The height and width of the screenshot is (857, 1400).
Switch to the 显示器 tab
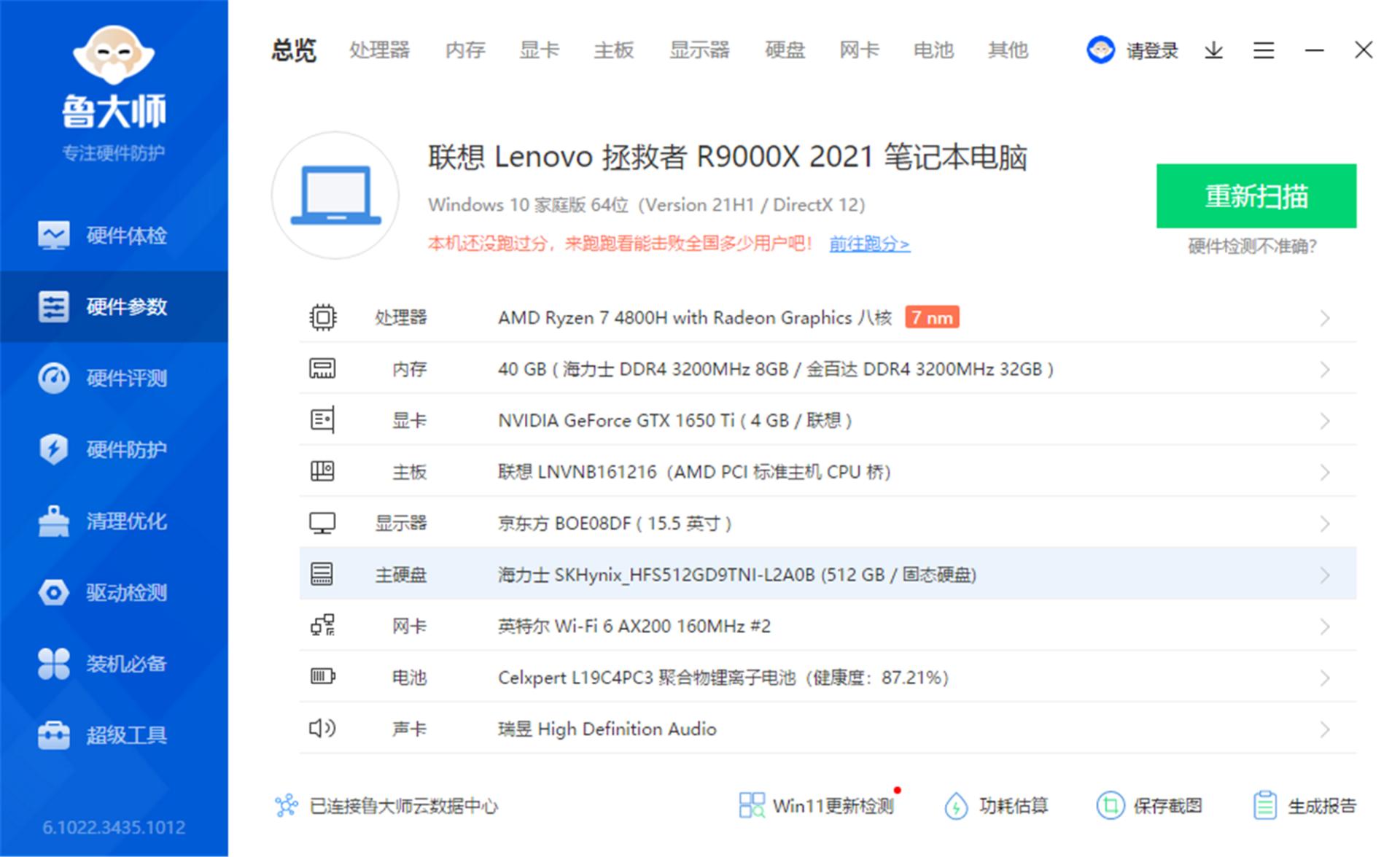tap(699, 50)
